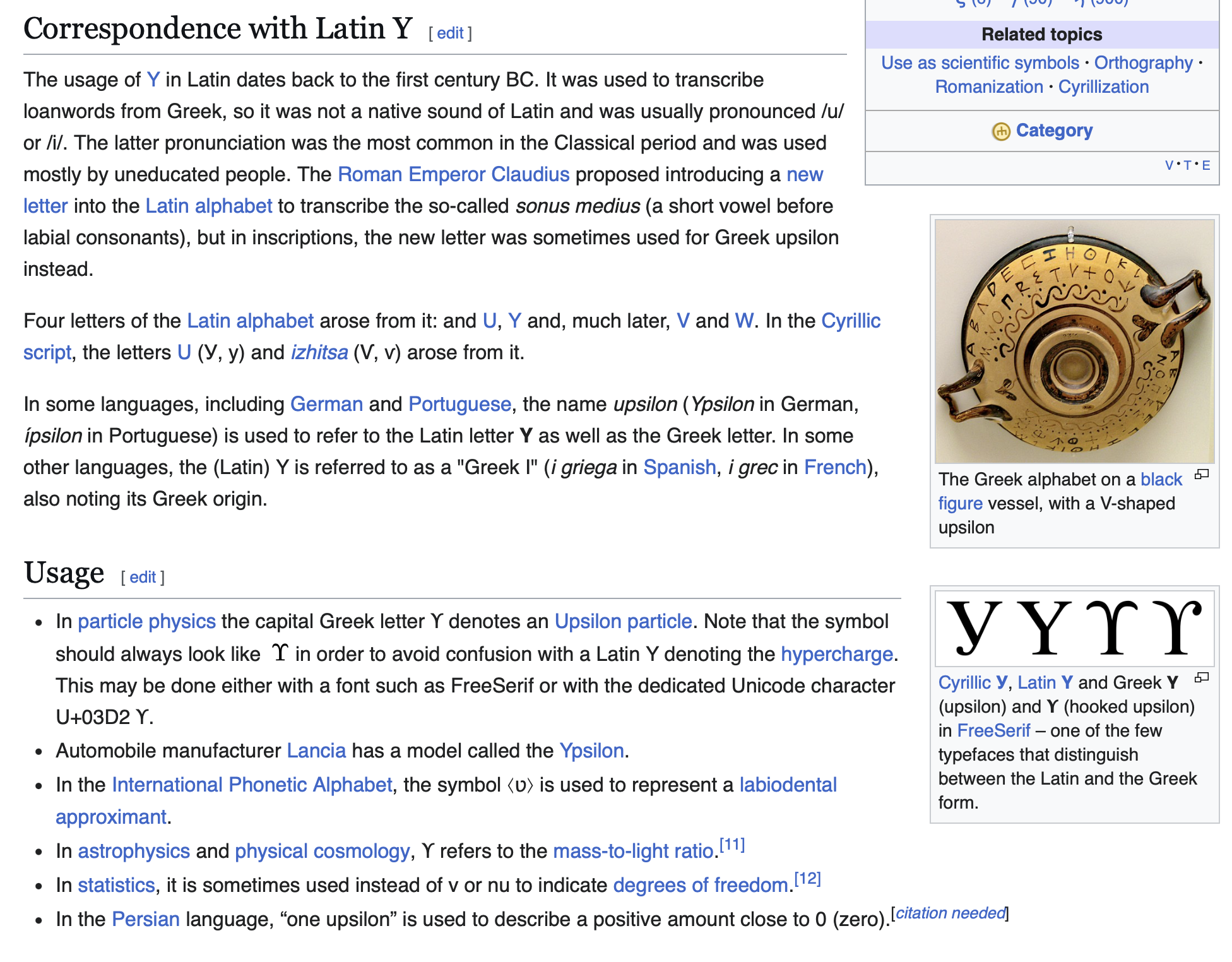This screenshot has height=962, width=1232.
Task: Open 'black' link in vessel caption
Action: click(1161, 480)
